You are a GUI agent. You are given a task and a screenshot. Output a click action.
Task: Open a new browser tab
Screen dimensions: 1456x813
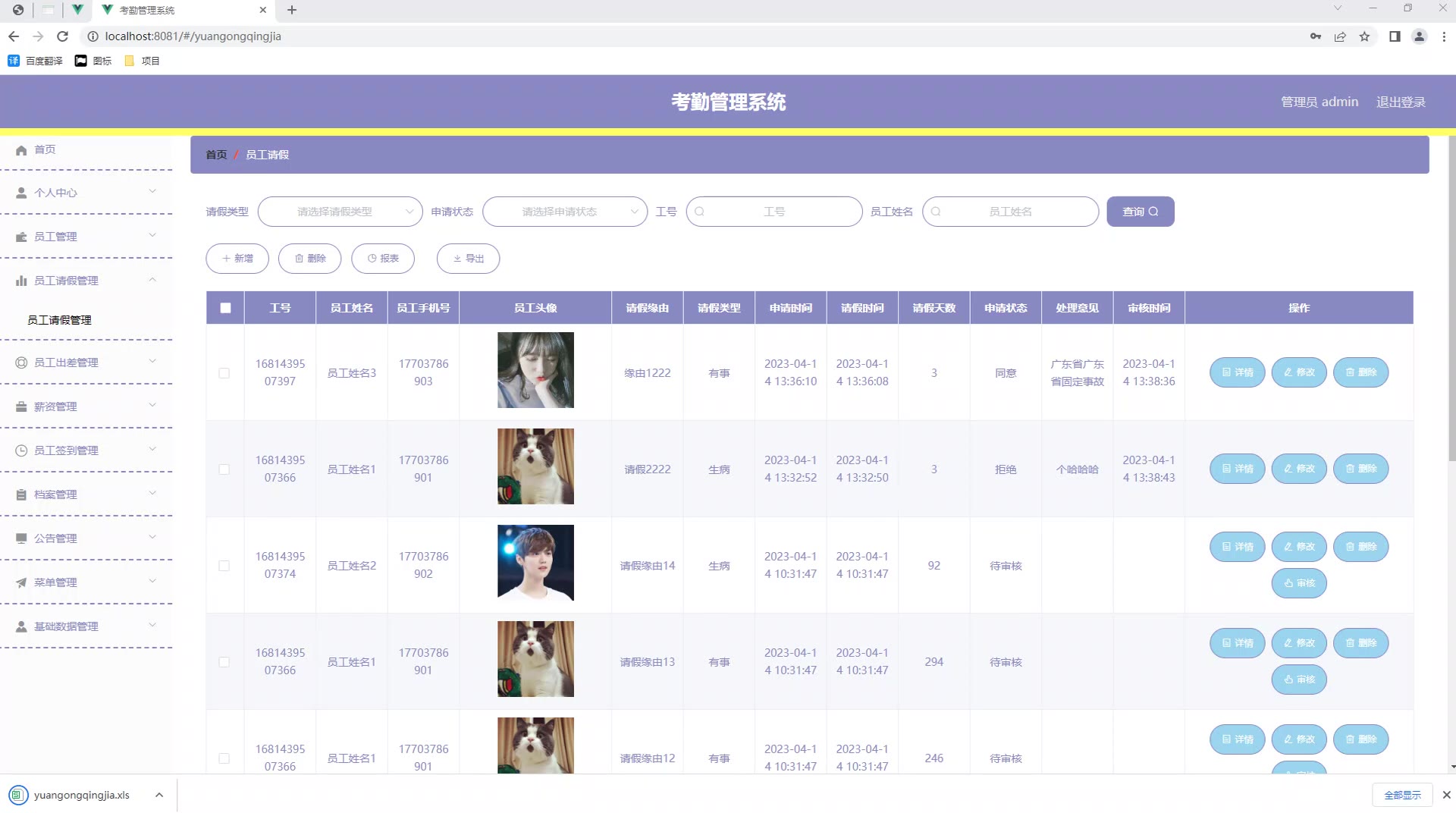[292, 10]
